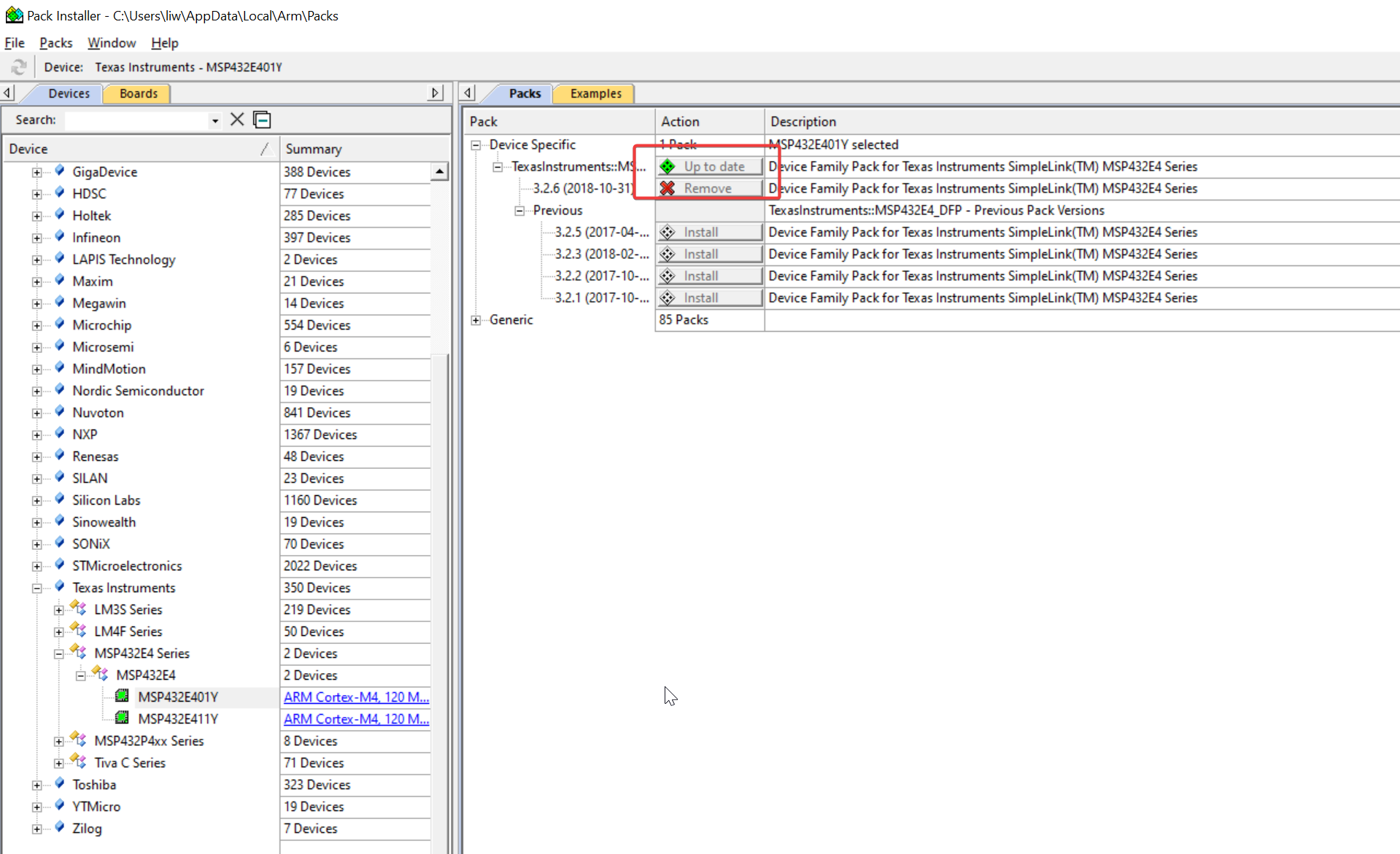Collapse the Texas Instruments tree node
Screen dimensions: 1400x854
pyautogui.click(x=36, y=588)
